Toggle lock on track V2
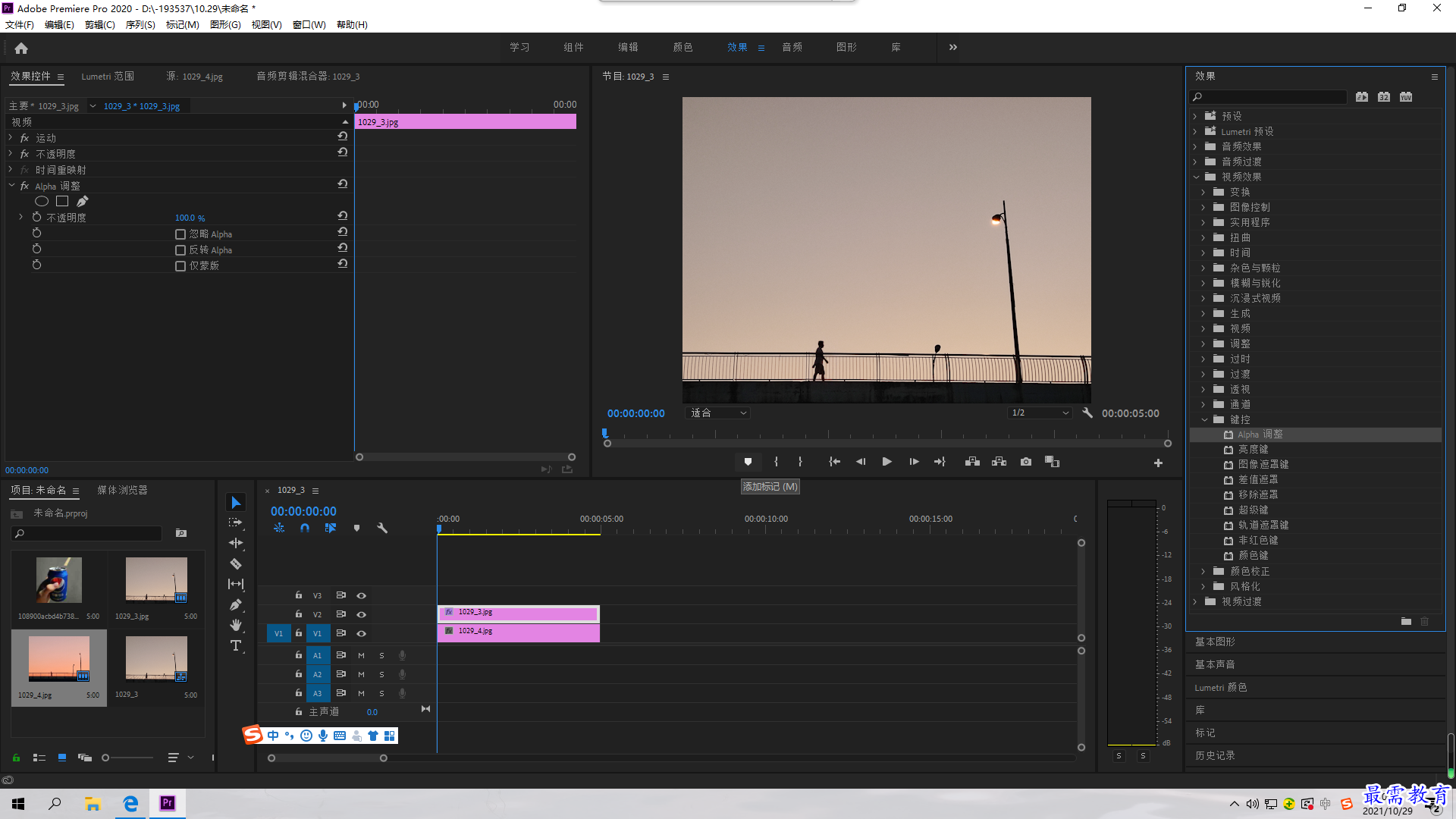1456x819 pixels. (299, 614)
